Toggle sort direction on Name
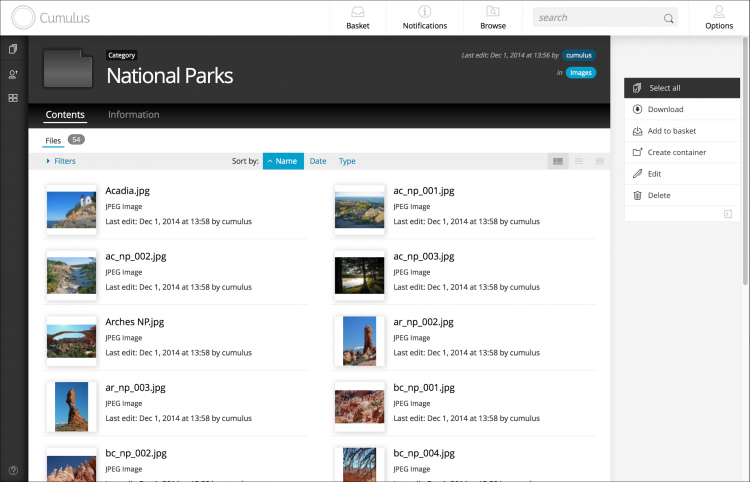The width and height of the screenshot is (750, 482). 283,161
